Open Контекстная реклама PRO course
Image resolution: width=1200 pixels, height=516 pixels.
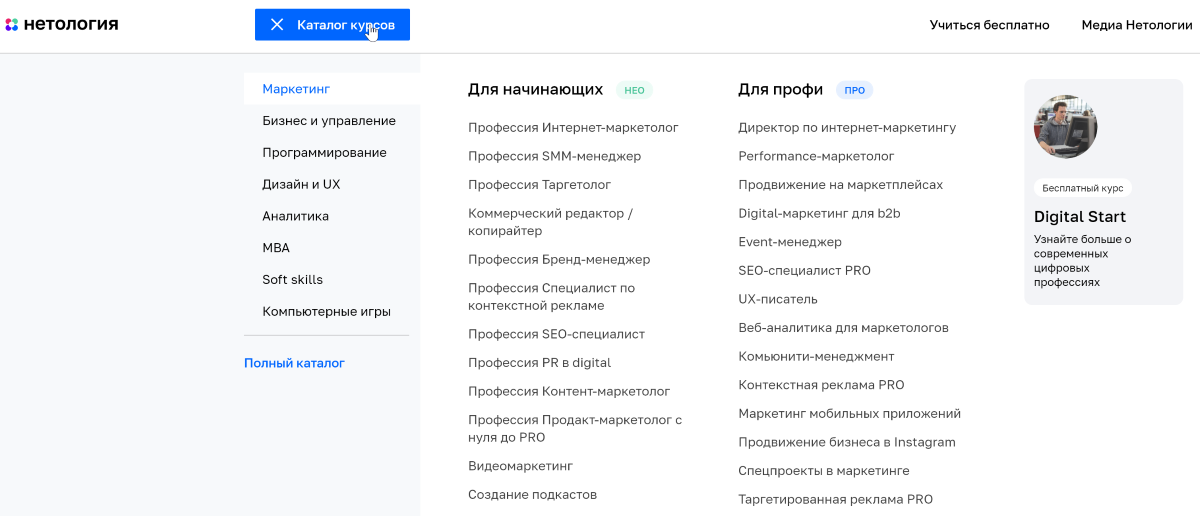click(x=821, y=385)
